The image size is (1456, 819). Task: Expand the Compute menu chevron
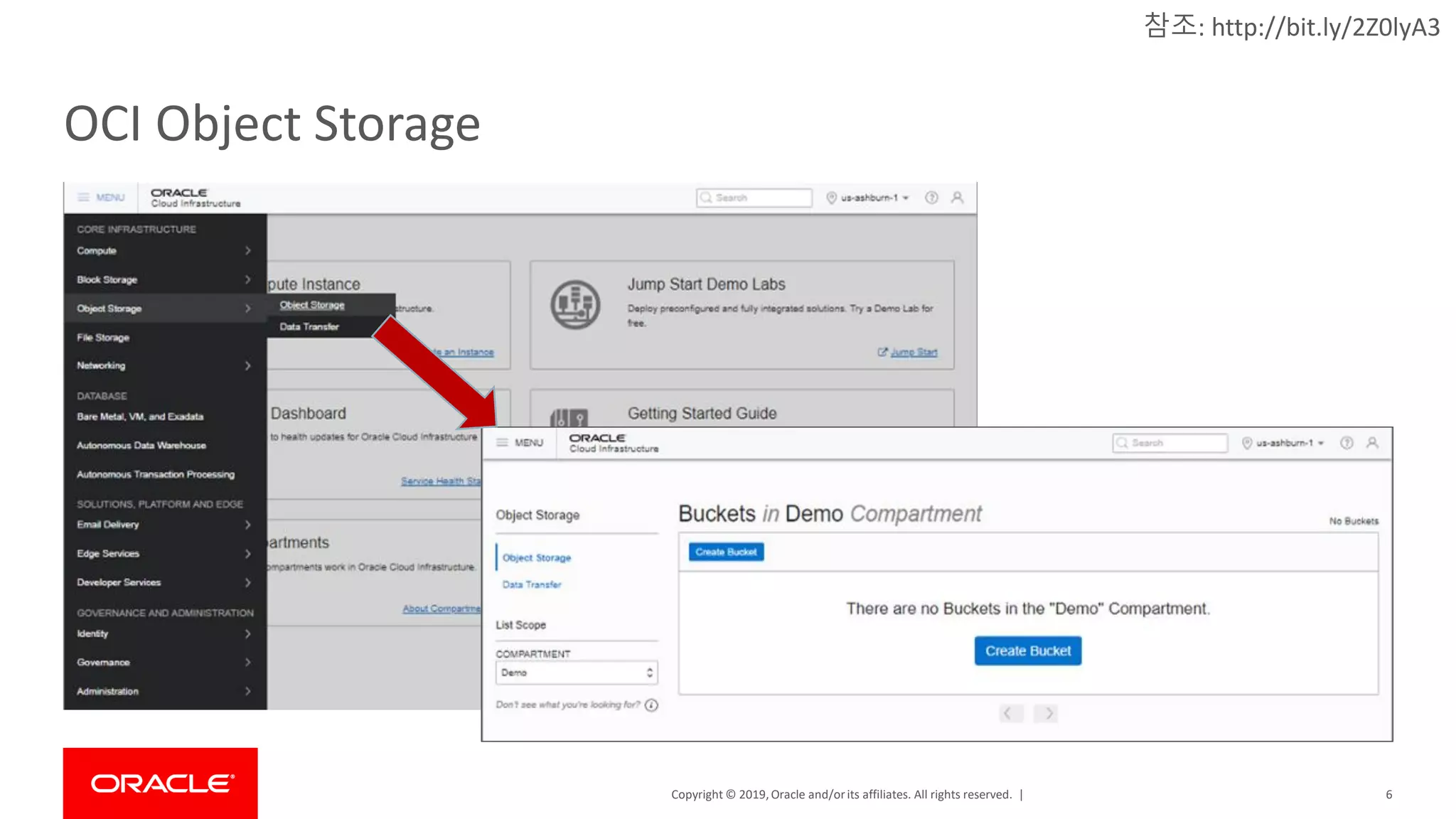[x=247, y=251]
